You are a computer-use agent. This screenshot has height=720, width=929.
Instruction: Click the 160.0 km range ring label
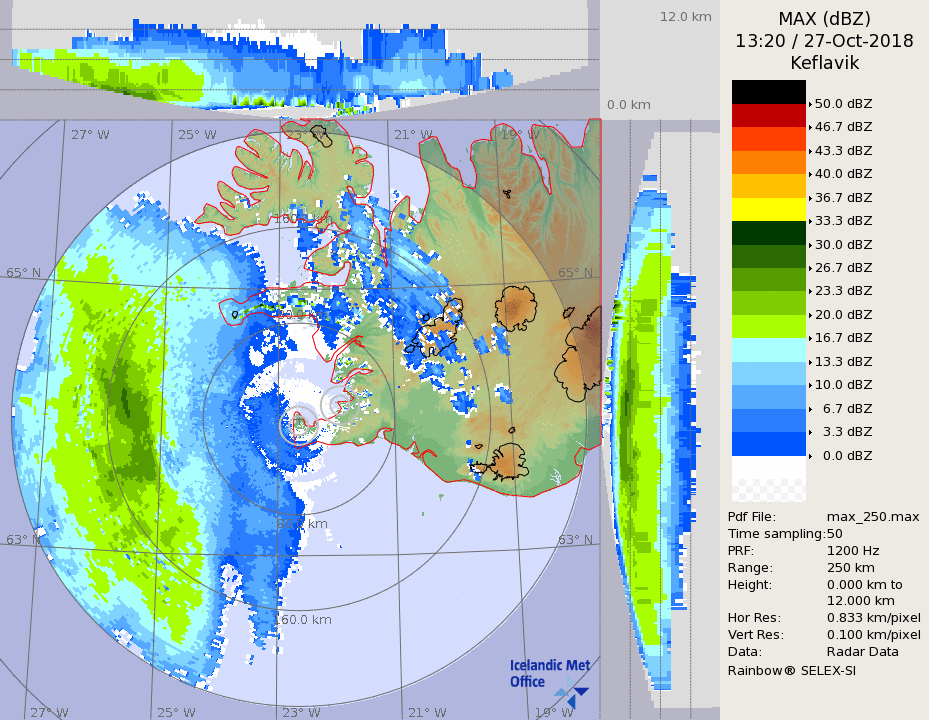pos(302,620)
